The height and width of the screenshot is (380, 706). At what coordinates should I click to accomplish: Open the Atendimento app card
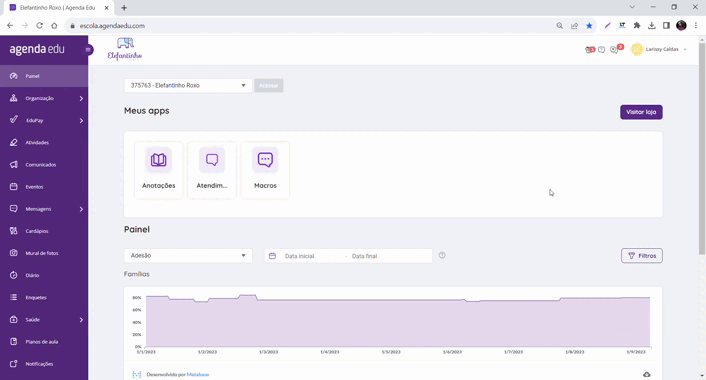coord(212,170)
